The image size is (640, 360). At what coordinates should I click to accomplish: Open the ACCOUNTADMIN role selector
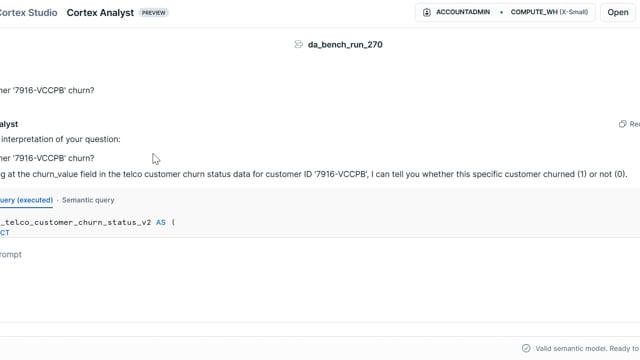coord(456,12)
